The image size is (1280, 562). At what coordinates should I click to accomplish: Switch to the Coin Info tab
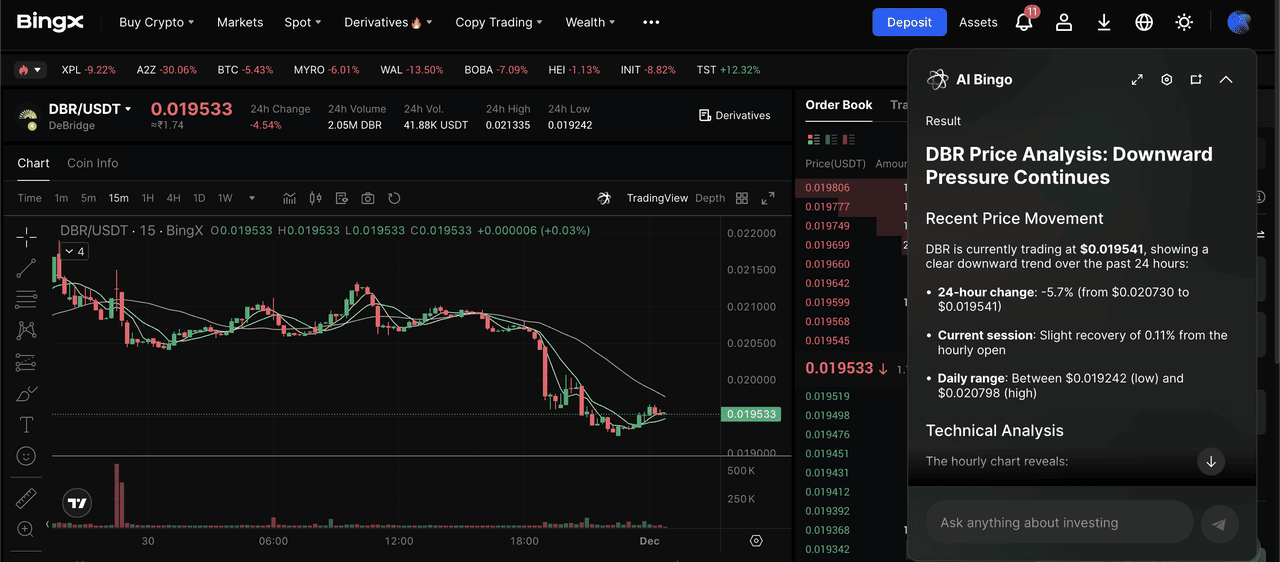(92, 163)
